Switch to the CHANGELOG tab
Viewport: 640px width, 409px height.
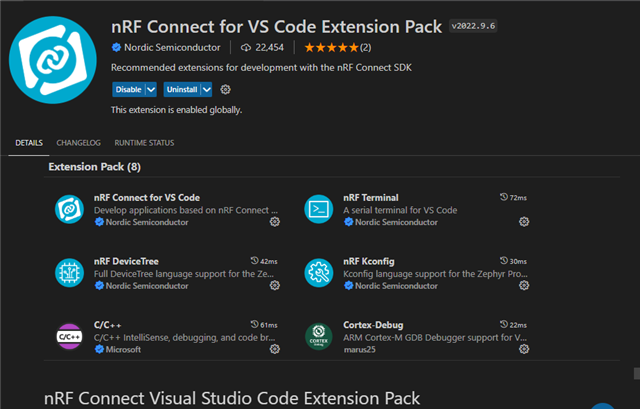click(78, 143)
